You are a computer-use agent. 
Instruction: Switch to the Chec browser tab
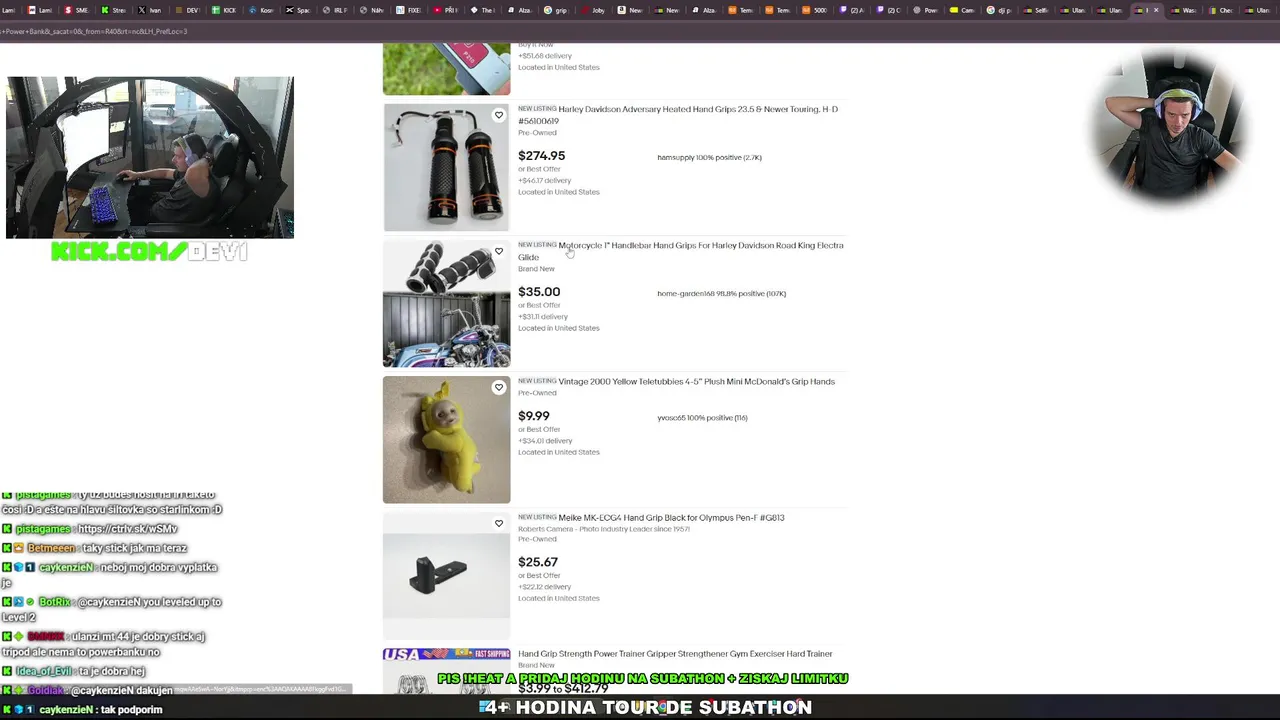point(1221,10)
